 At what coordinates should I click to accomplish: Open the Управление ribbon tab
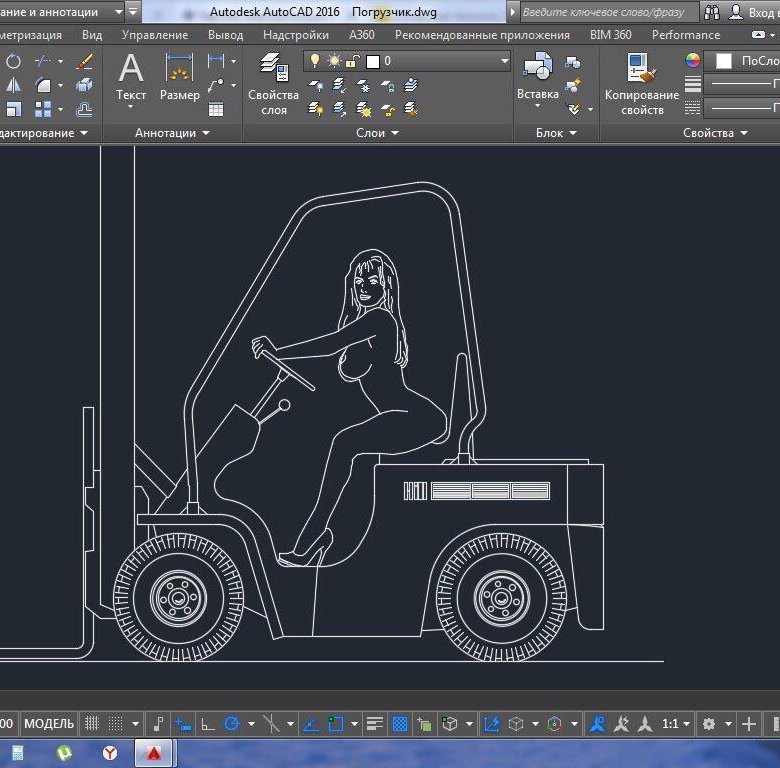154,35
